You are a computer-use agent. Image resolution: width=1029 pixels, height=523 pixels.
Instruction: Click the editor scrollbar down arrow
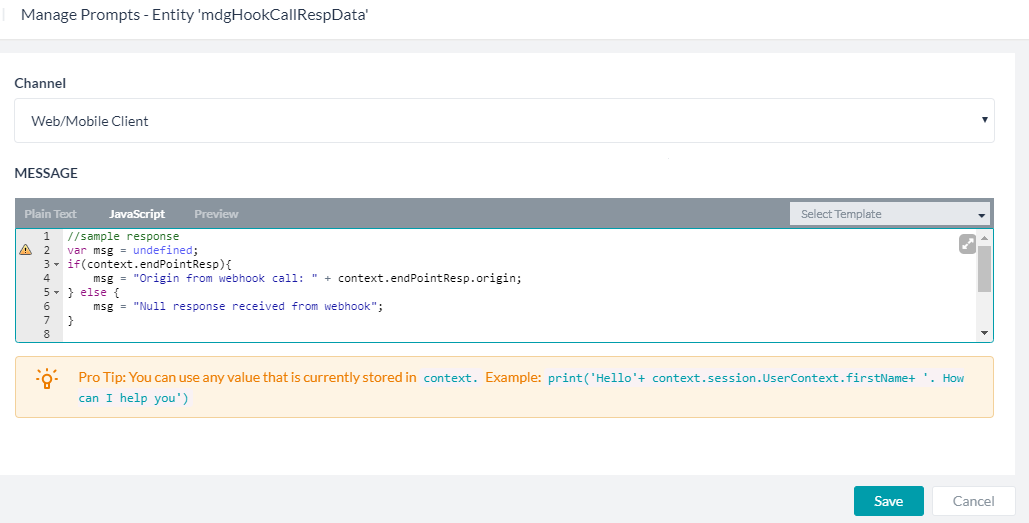click(x=984, y=333)
